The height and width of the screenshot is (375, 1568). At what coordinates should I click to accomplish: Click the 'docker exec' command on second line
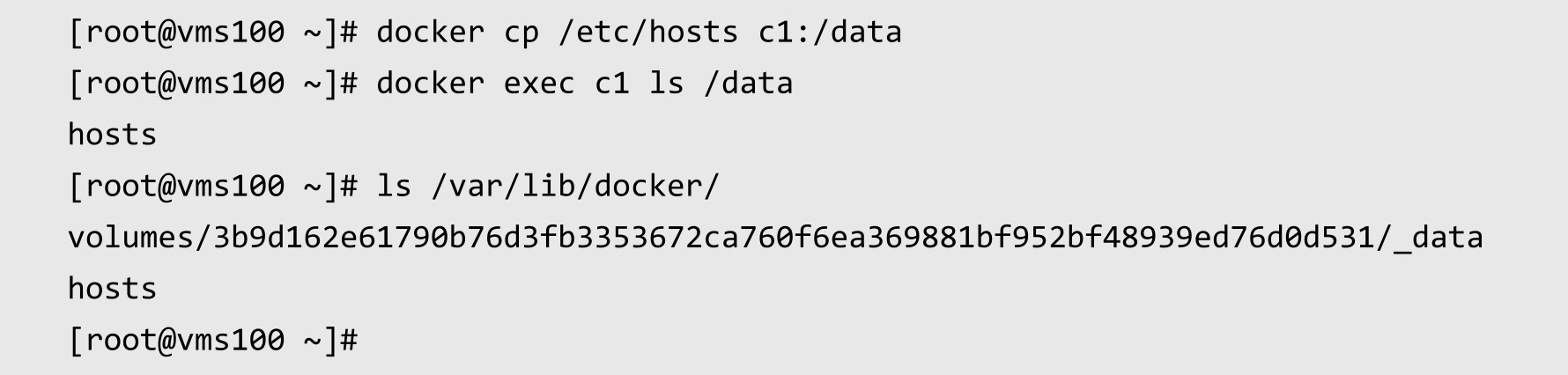[x=476, y=84]
